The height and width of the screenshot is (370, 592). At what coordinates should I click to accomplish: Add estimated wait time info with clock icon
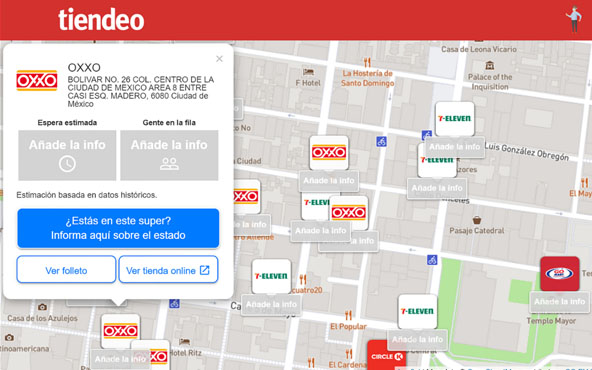click(x=67, y=155)
